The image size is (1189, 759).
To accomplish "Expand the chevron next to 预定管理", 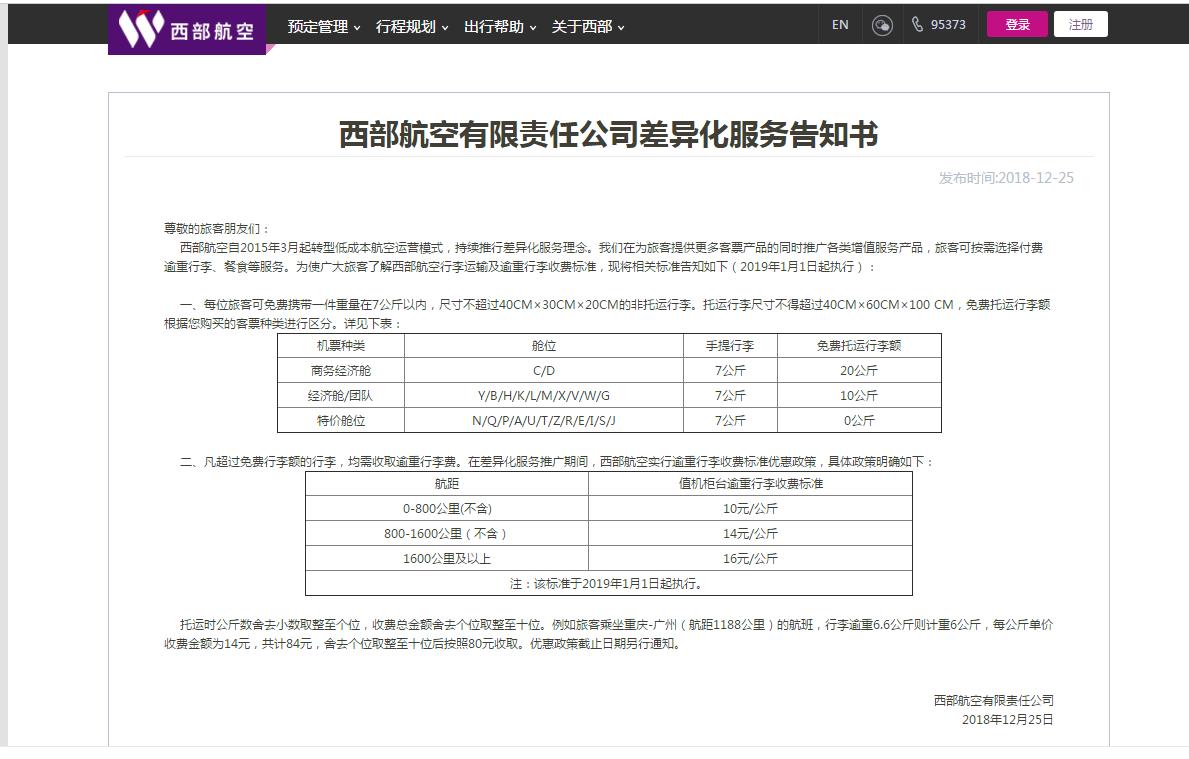I will 357,28.
